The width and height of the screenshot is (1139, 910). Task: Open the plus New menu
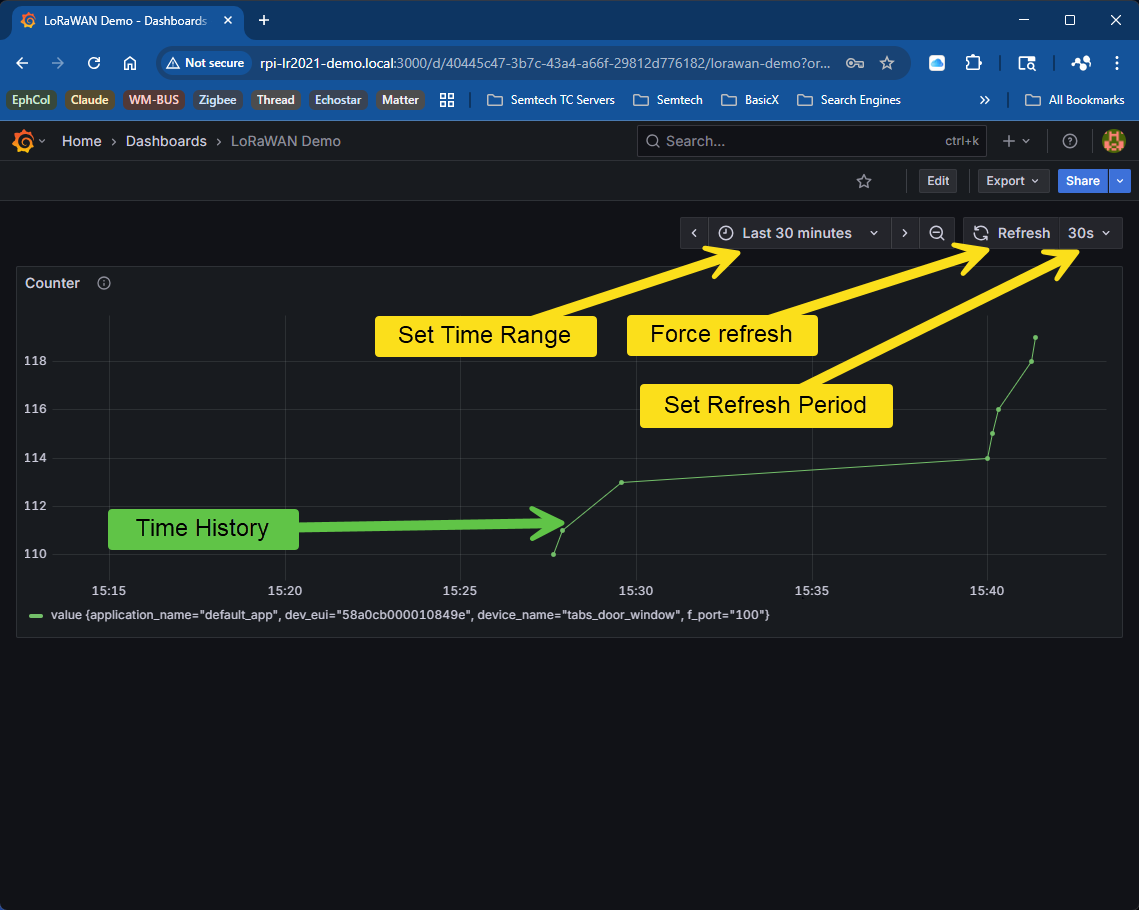tap(1016, 141)
